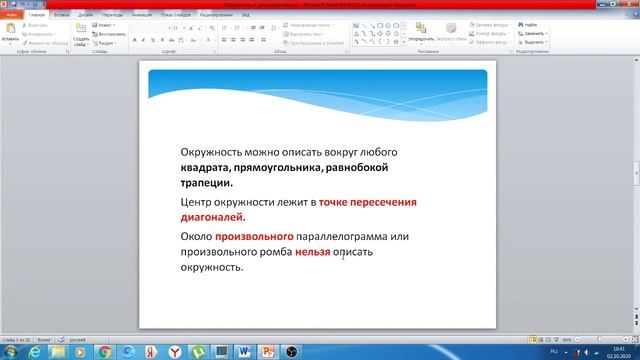Select the Oval shape in shapes gallery
Image resolution: width=640 pixels, height=360 pixels.
tap(388, 26)
